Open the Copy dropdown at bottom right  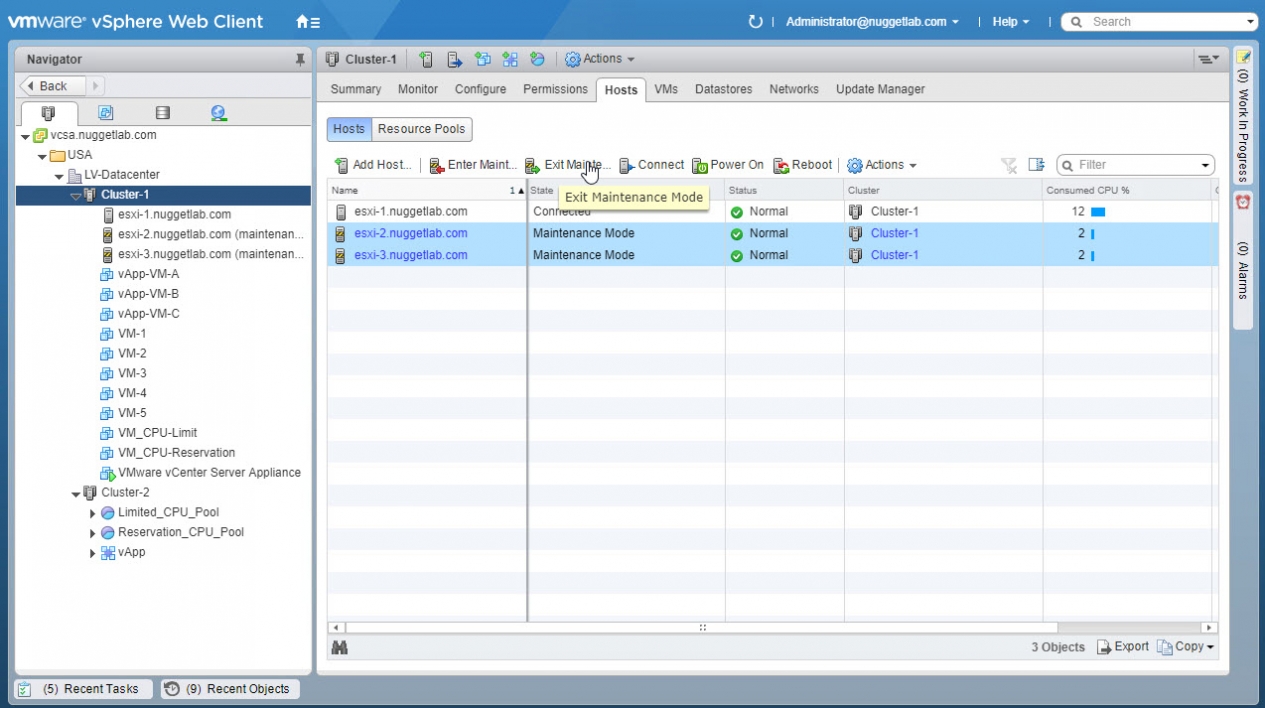point(1186,647)
